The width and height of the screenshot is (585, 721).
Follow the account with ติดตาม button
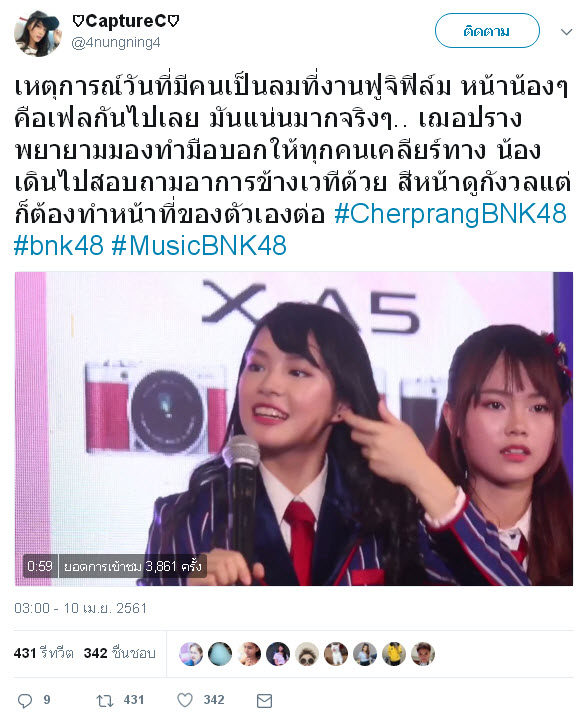(x=487, y=31)
